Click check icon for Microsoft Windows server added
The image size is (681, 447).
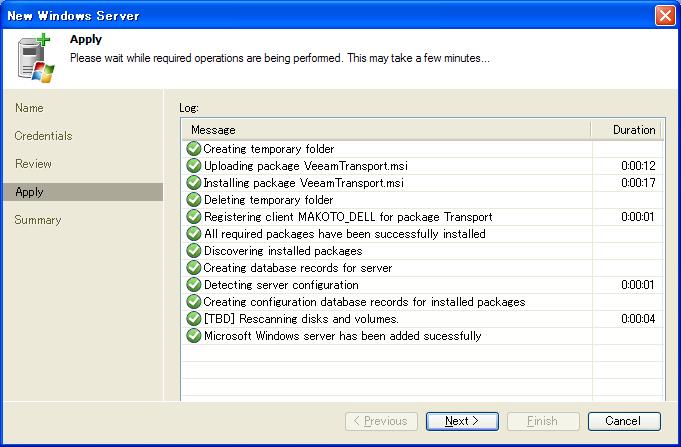(193, 335)
